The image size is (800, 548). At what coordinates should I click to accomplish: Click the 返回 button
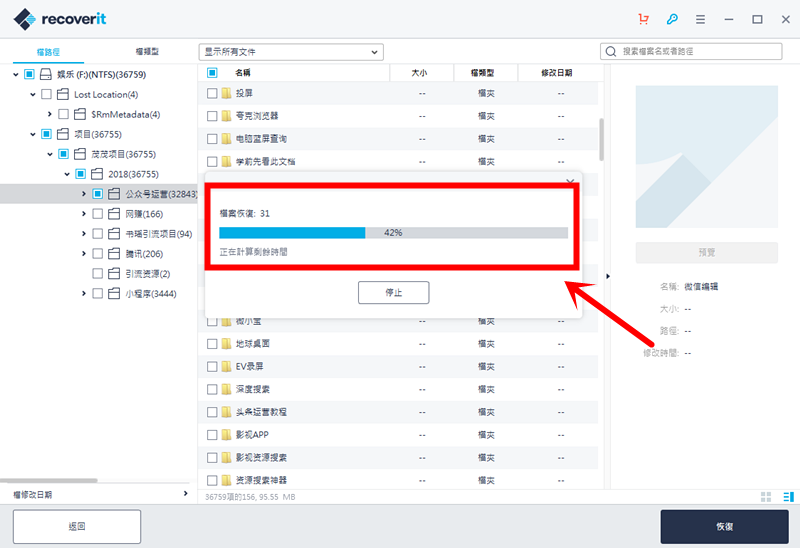77,527
